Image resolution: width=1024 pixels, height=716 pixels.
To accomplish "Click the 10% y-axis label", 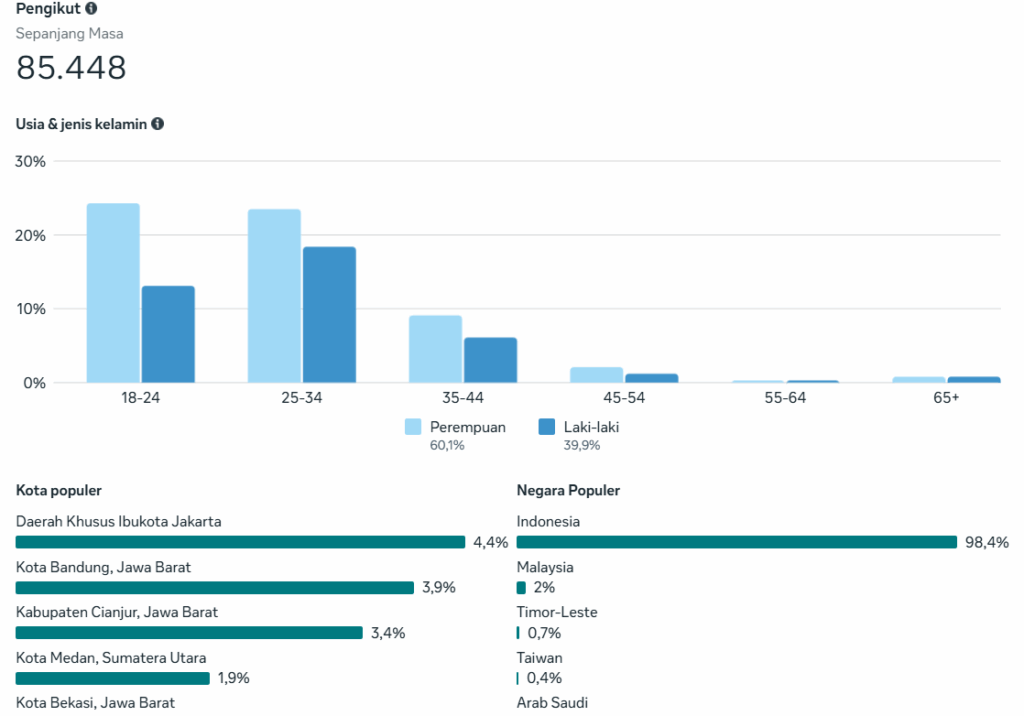I will [x=31, y=308].
